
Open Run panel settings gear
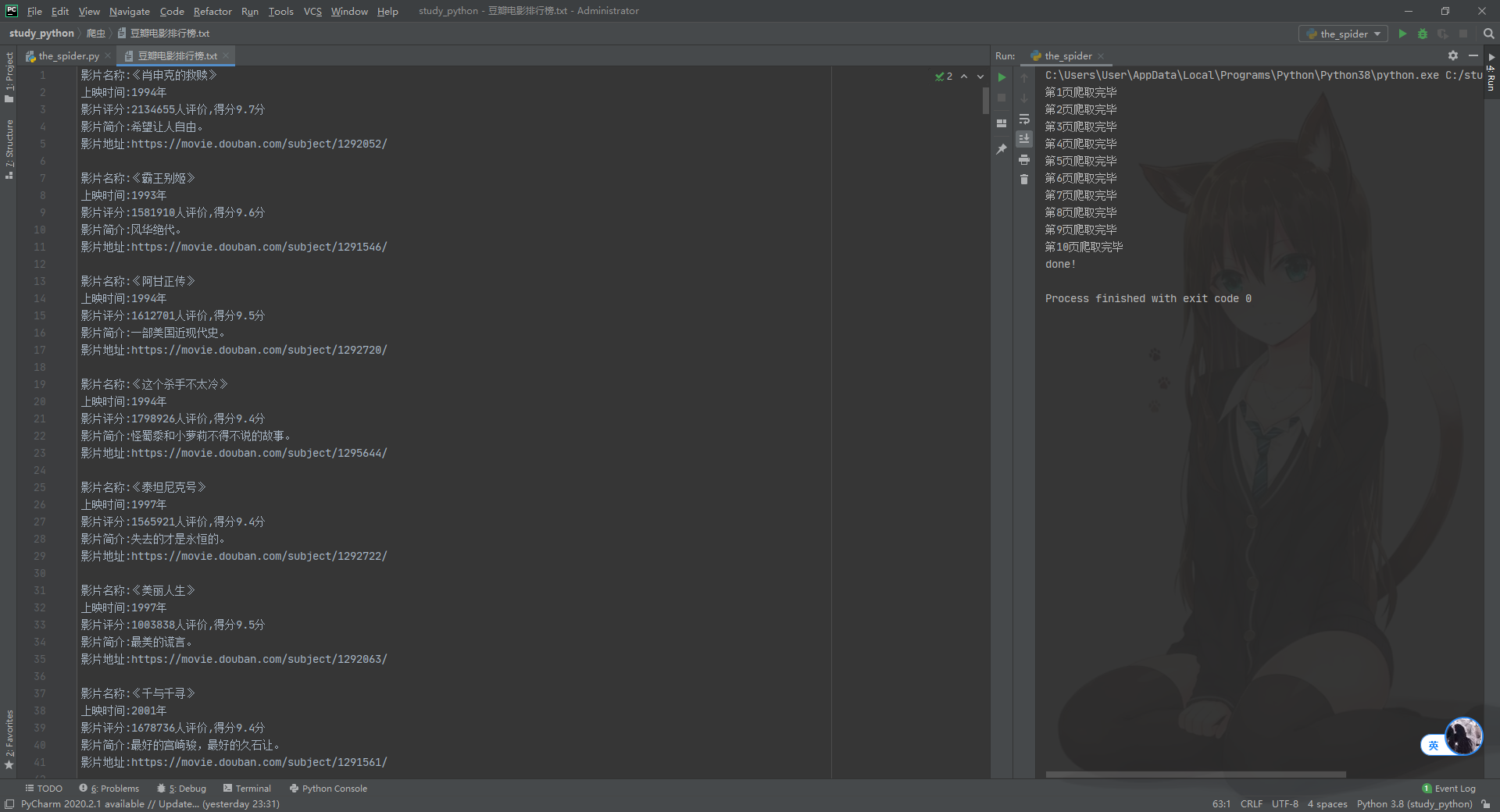pyautogui.click(x=1453, y=55)
